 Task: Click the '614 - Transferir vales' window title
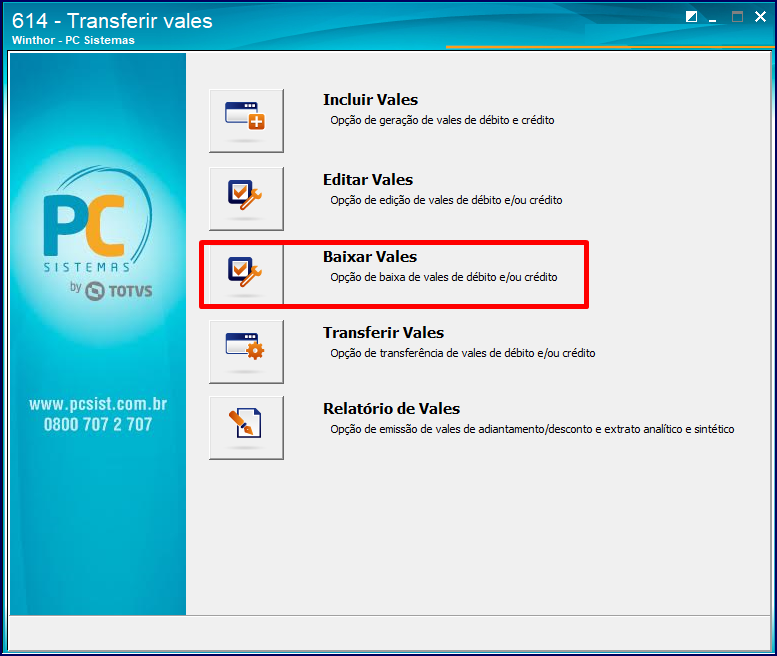(x=112, y=21)
